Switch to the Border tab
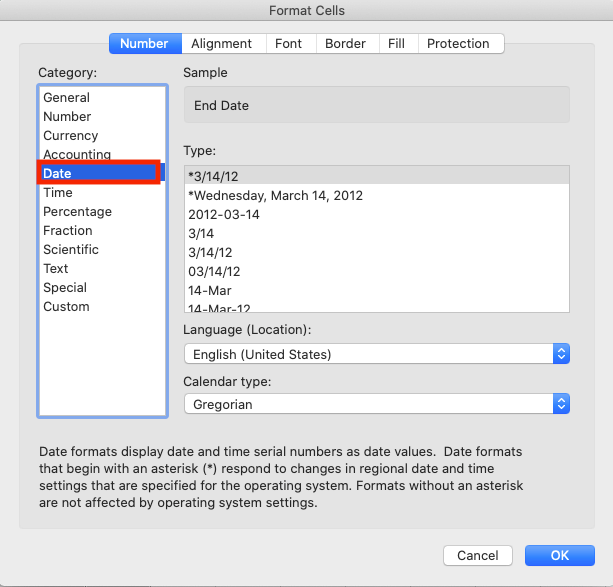Image resolution: width=613 pixels, height=587 pixels. click(345, 44)
